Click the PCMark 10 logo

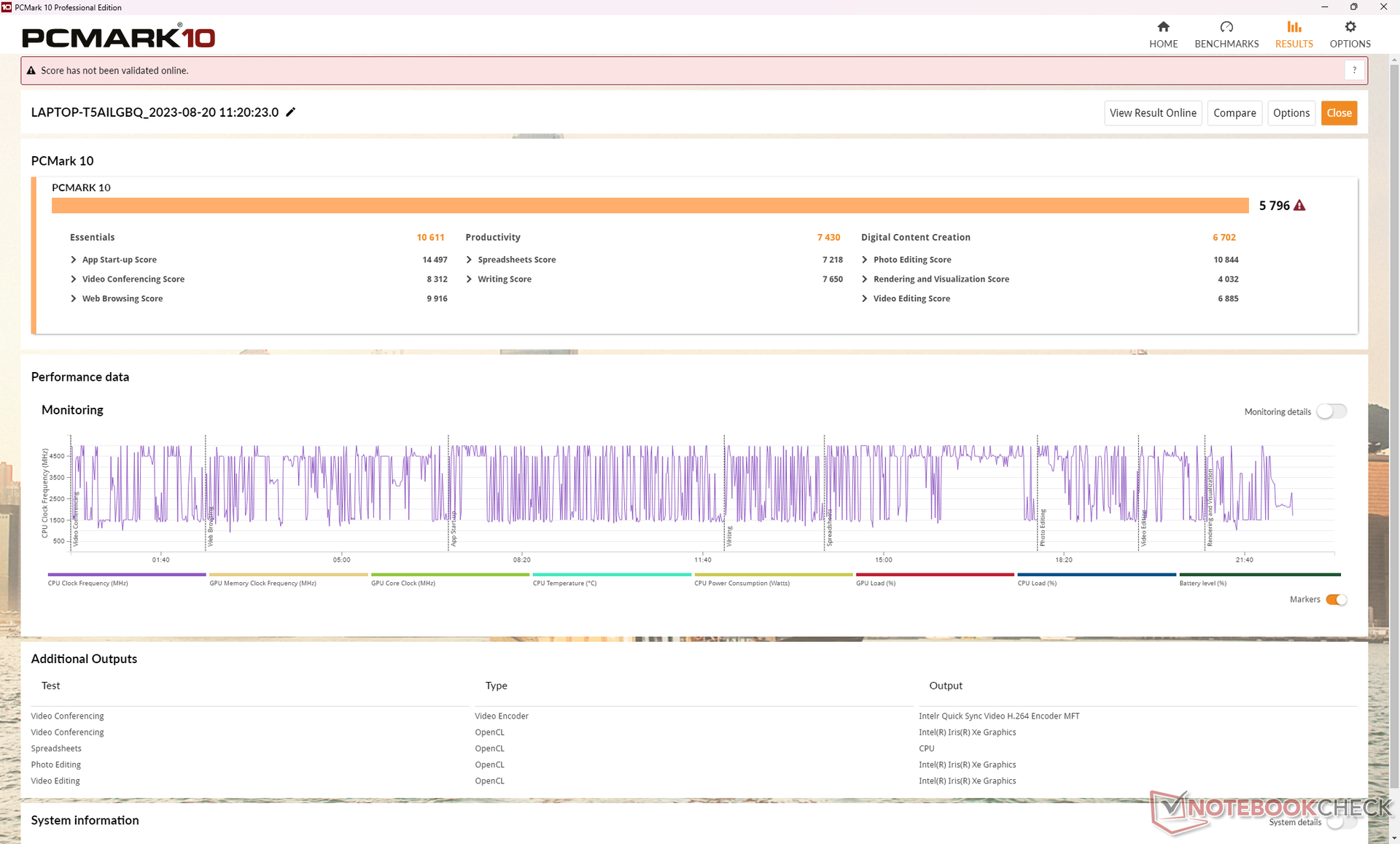pyautogui.click(x=118, y=36)
